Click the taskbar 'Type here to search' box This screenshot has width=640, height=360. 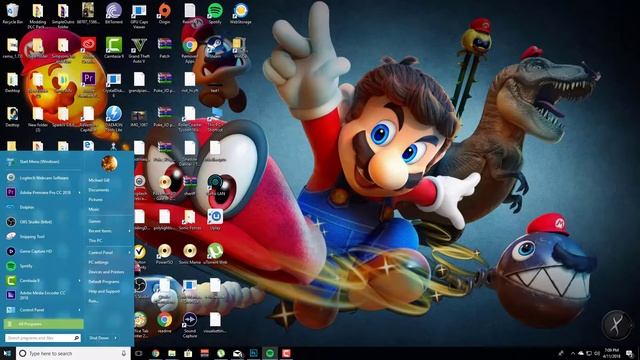(x=73, y=353)
